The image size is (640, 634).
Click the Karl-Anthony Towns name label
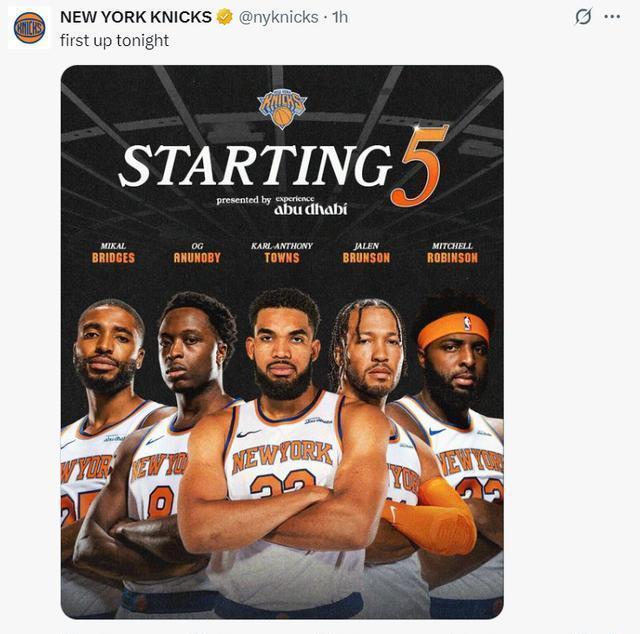[282, 253]
